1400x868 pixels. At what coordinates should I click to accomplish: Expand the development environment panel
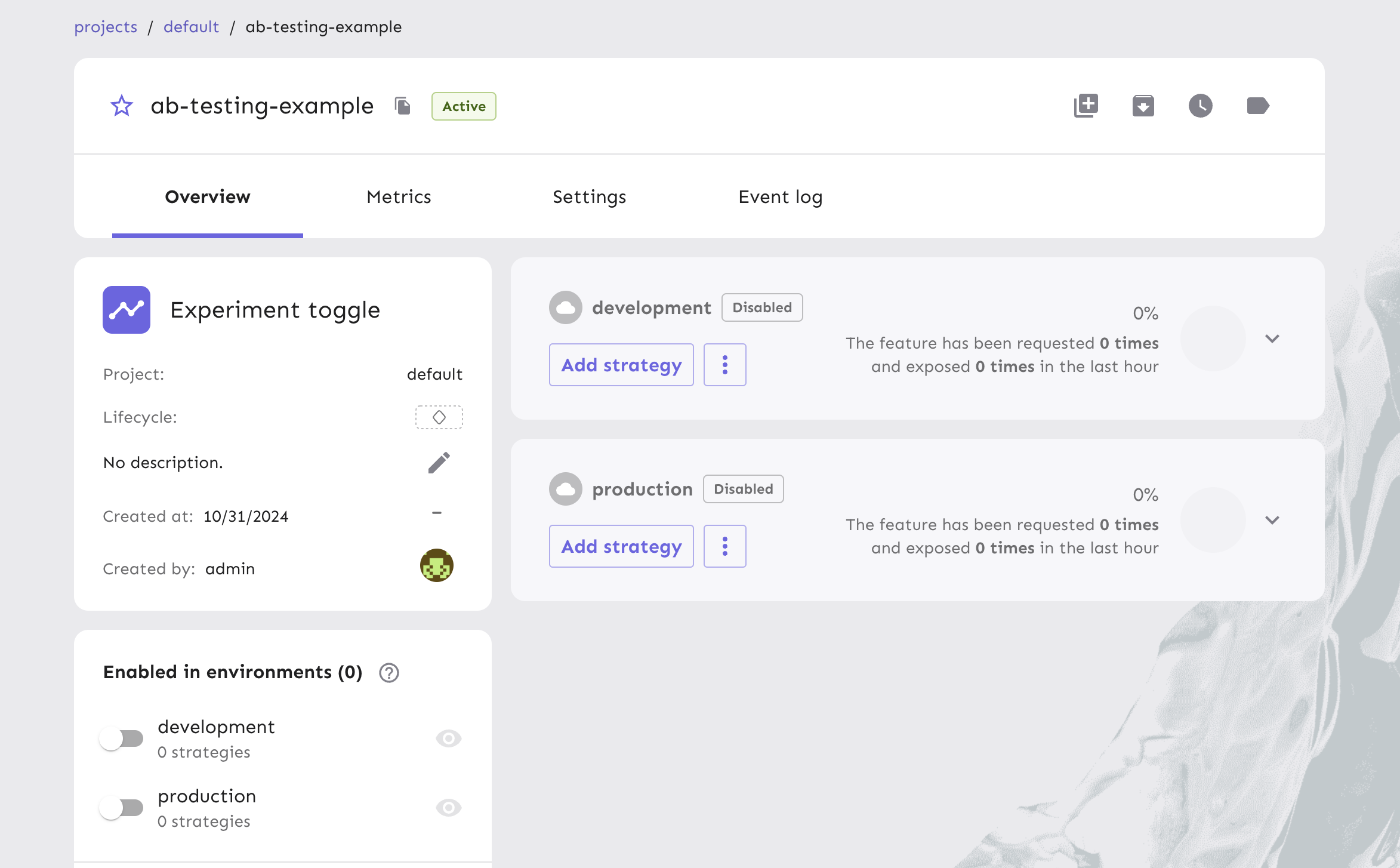(x=1273, y=338)
